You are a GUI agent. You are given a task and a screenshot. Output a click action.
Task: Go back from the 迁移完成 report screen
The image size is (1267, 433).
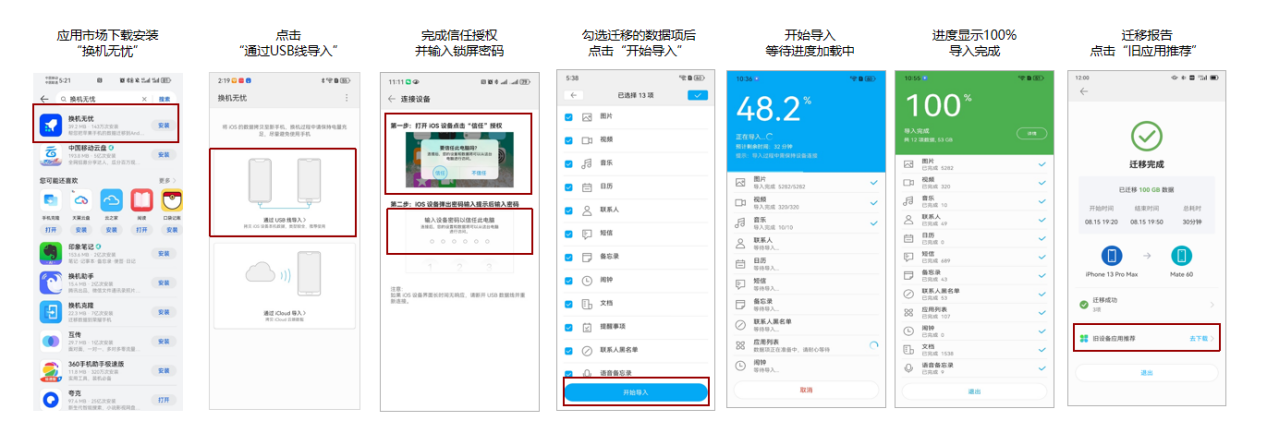[x=1083, y=91]
